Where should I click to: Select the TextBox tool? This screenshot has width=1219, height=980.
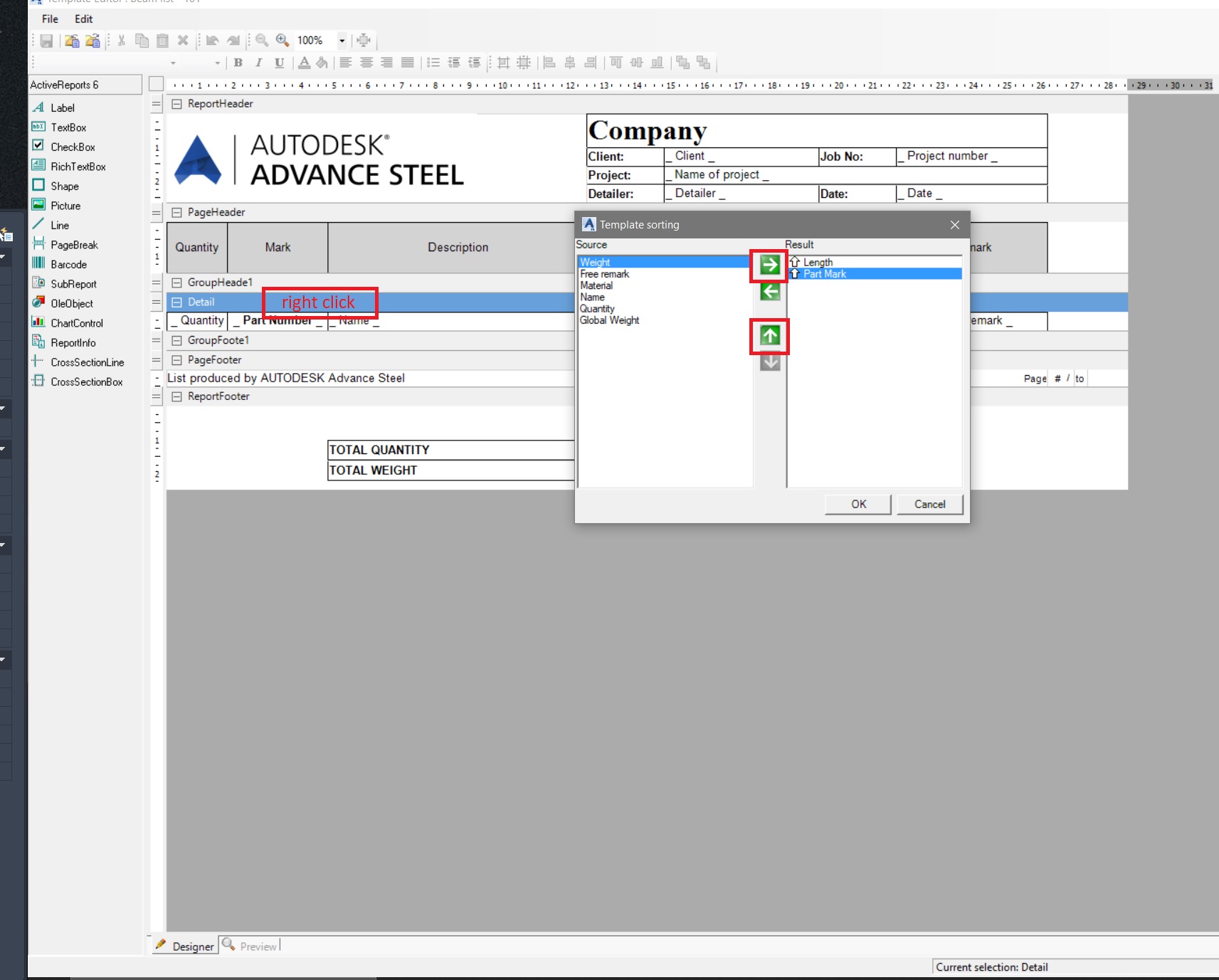point(59,127)
